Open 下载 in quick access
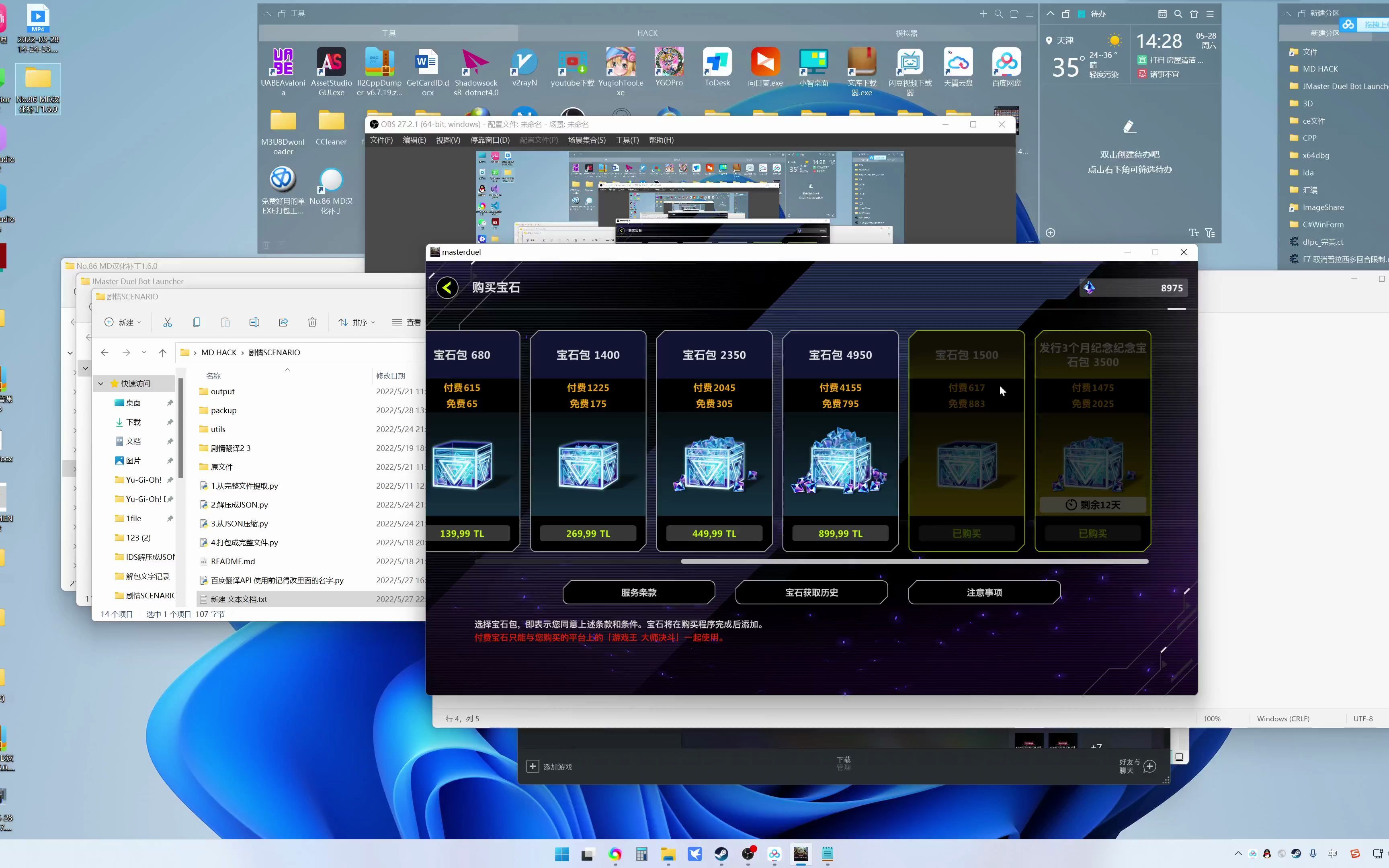Screen dimensions: 1389x868 [133, 422]
